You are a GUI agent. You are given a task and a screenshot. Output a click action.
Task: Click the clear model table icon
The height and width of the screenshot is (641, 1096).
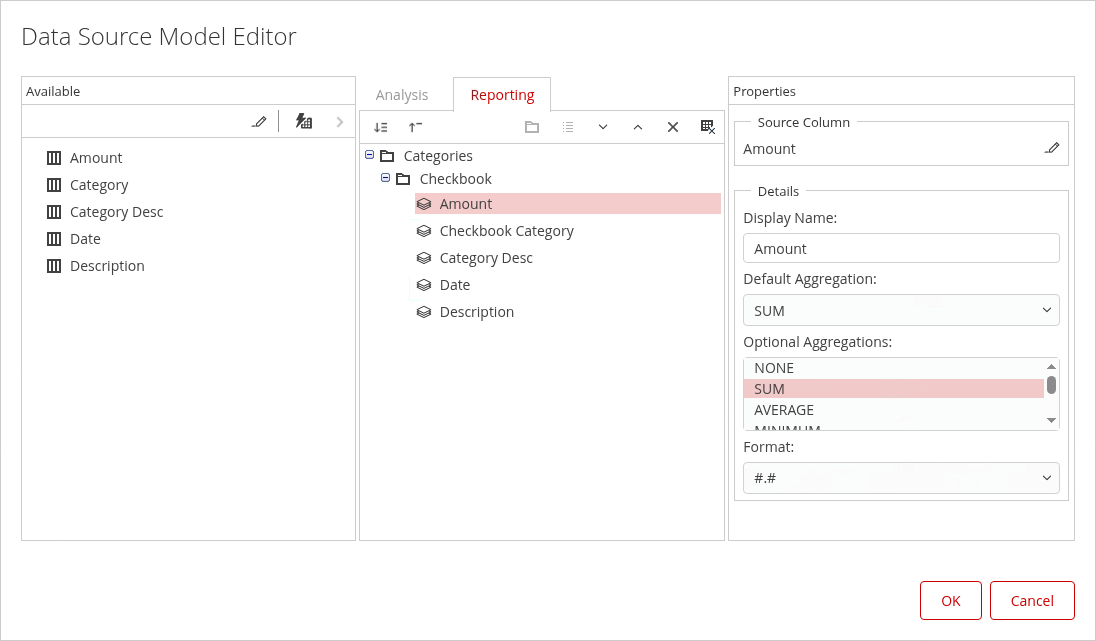(x=708, y=127)
